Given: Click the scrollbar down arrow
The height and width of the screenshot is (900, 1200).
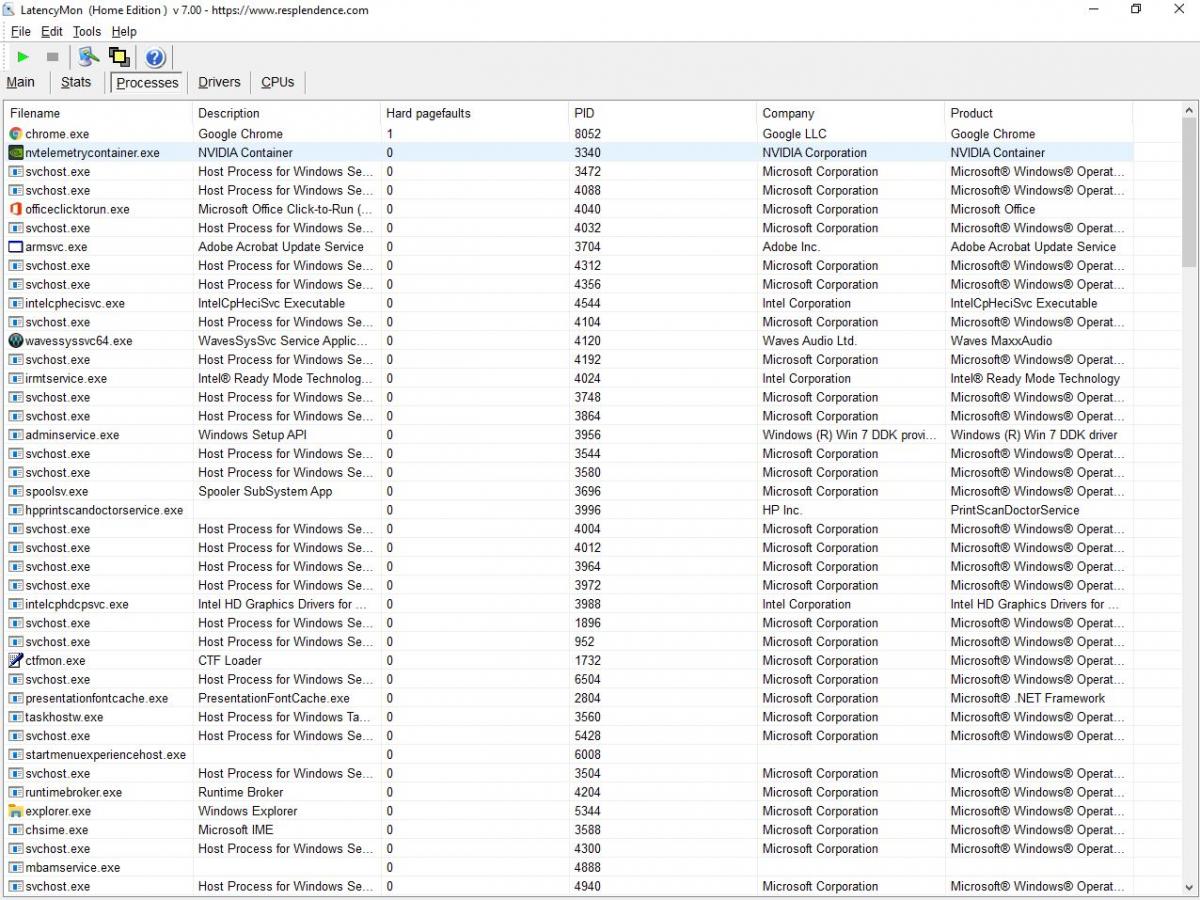Looking at the screenshot, I should tap(1189, 886).
